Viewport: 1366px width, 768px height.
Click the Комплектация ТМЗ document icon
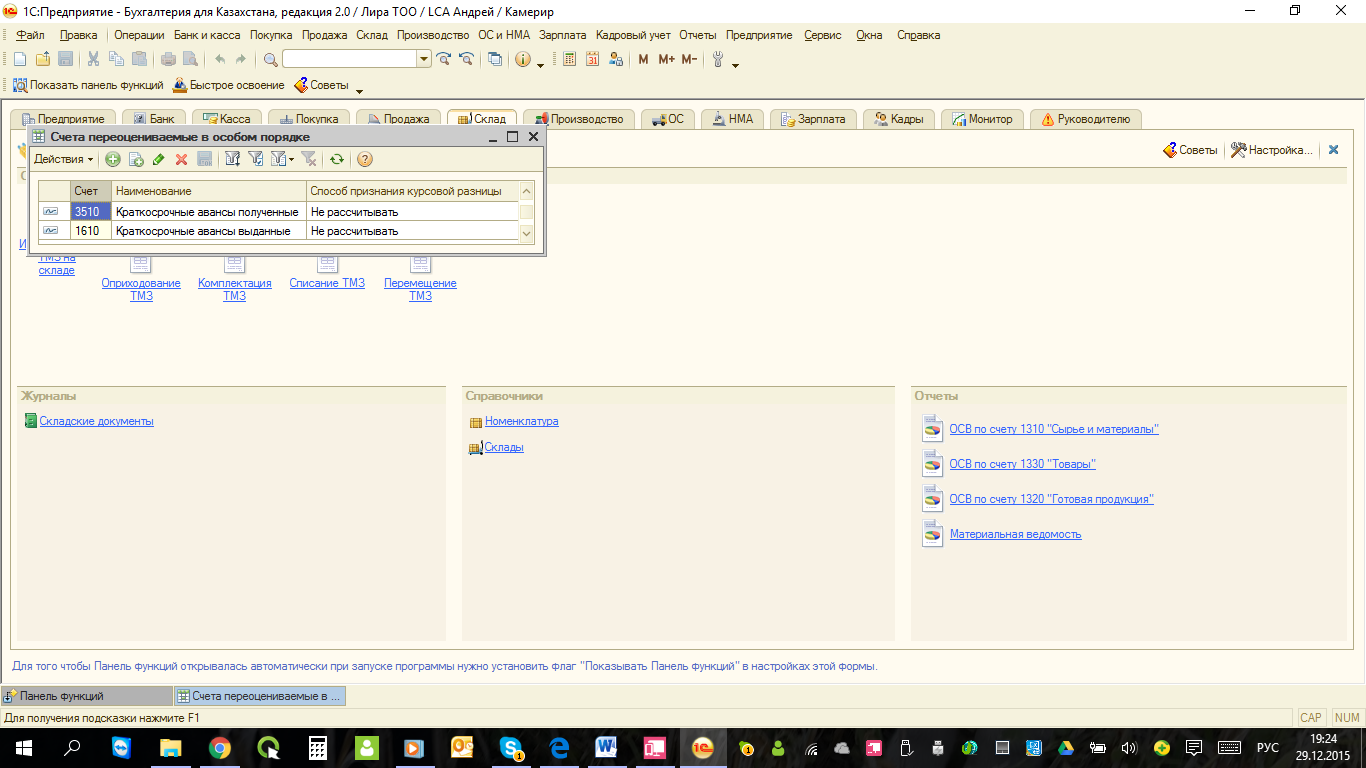[235, 264]
